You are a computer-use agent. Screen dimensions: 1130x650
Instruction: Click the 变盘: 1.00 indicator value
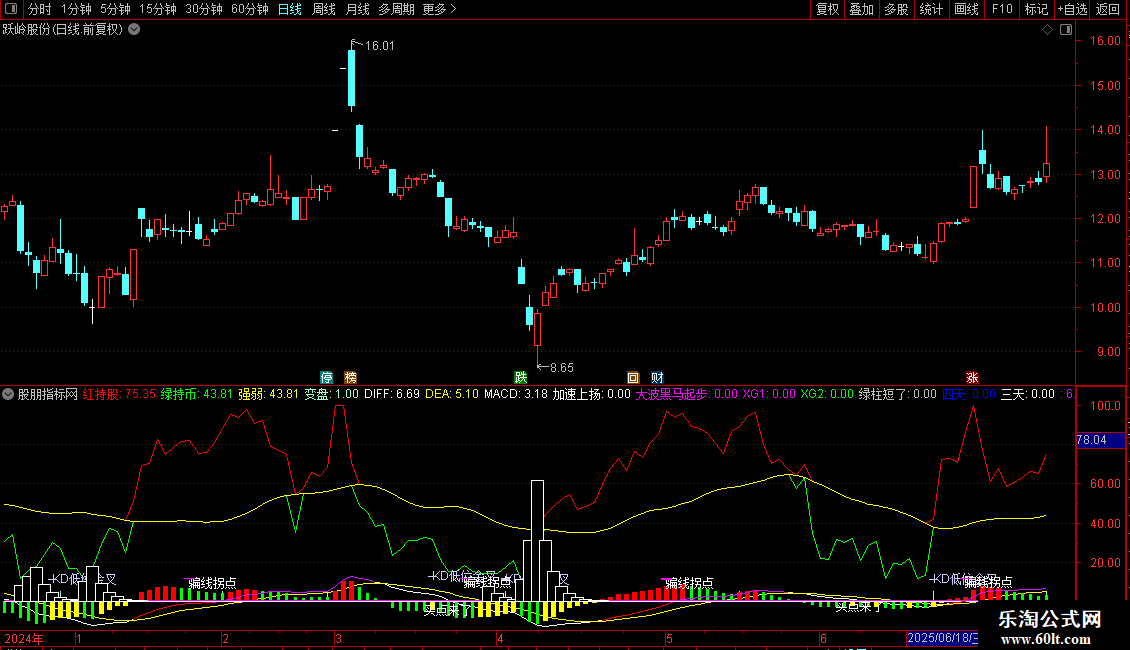pos(332,394)
